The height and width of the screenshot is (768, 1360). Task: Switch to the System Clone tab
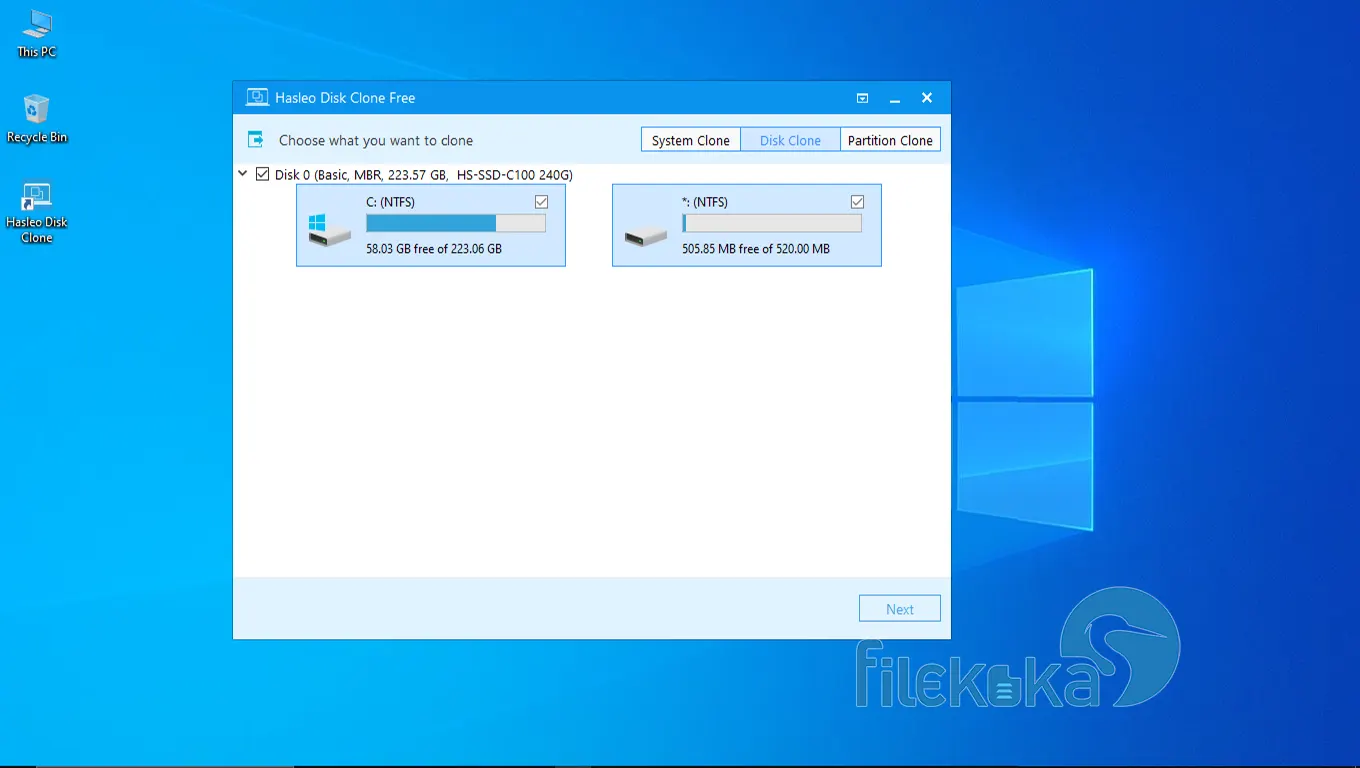pos(691,140)
